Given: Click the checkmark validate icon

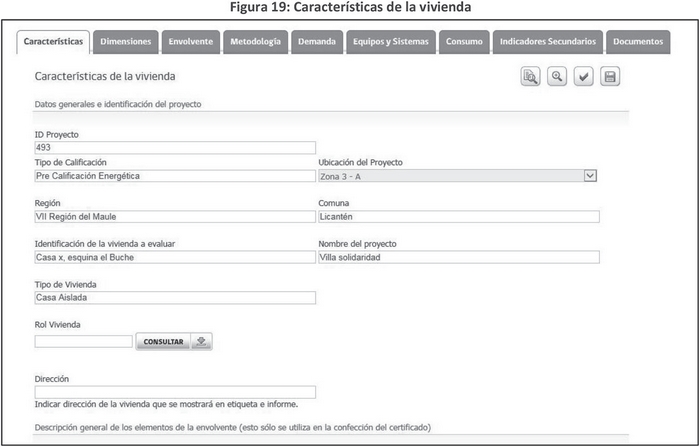Looking at the screenshot, I should pyautogui.click(x=584, y=78).
